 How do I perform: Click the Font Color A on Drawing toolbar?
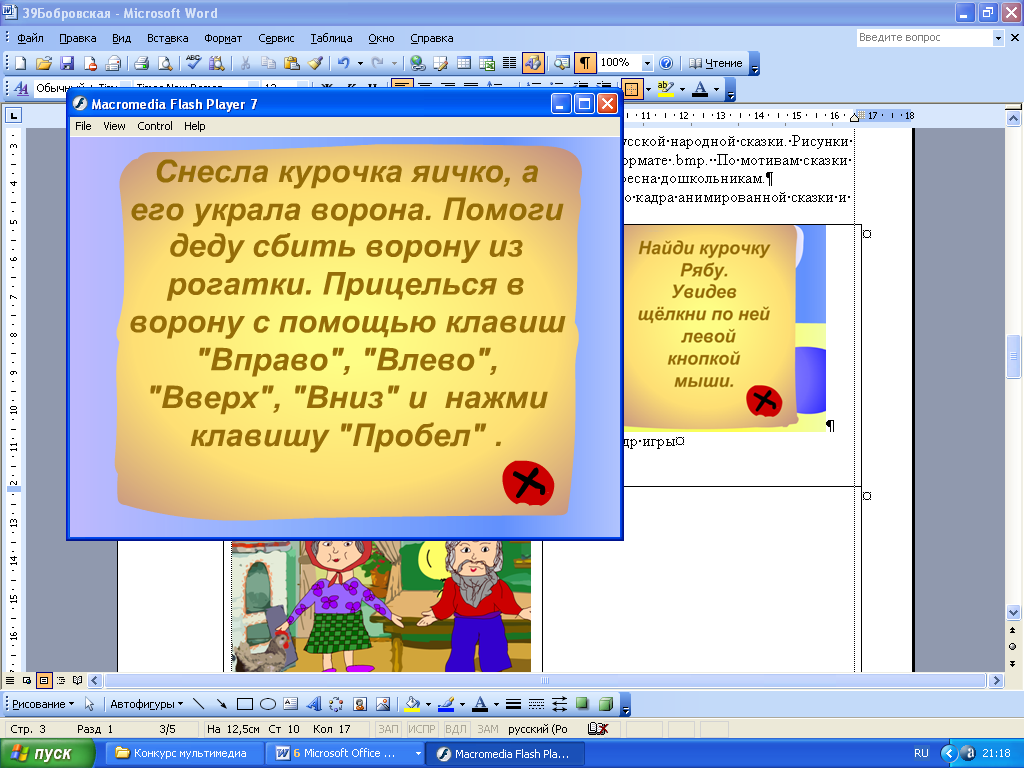[480, 704]
